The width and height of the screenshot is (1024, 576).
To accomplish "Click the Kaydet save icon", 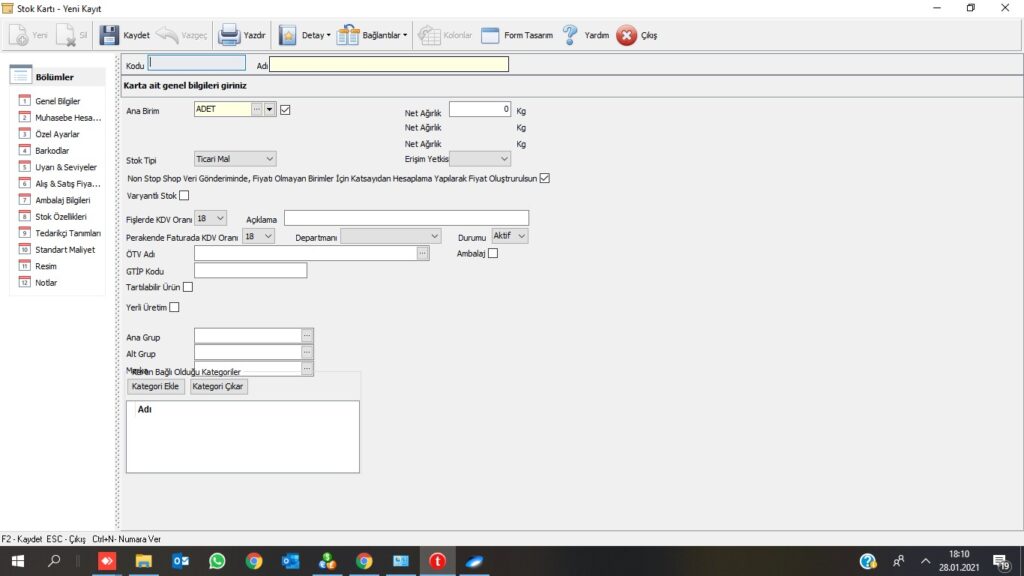I will click(110, 35).
